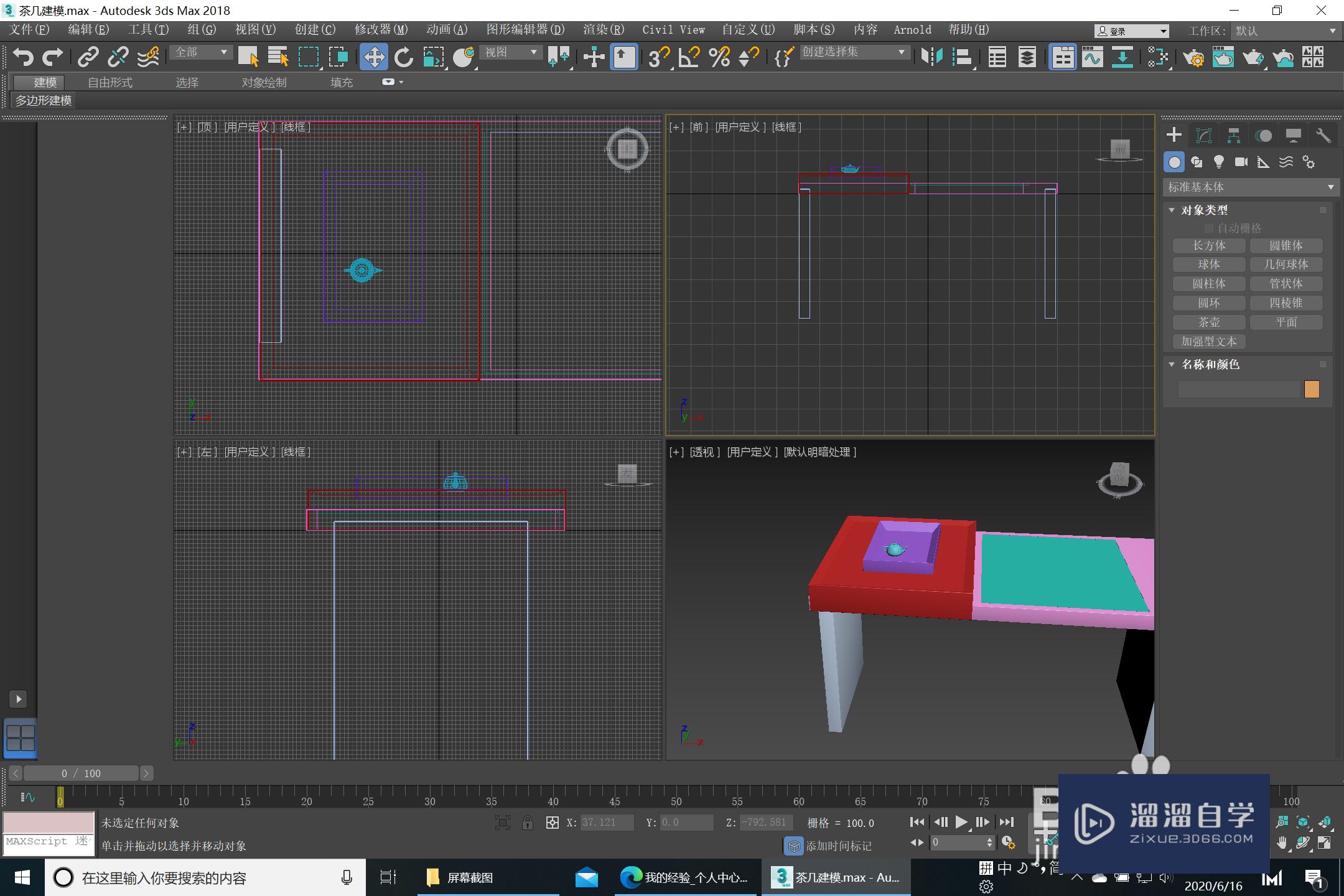
Task: Click the 加强型文本 button
Action: 1209,342
